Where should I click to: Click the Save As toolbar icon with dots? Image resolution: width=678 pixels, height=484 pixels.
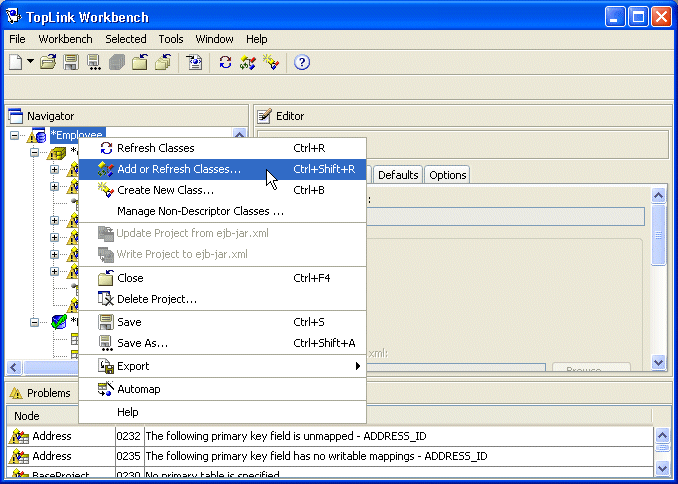pyautogui.click(x=94, y=62)
